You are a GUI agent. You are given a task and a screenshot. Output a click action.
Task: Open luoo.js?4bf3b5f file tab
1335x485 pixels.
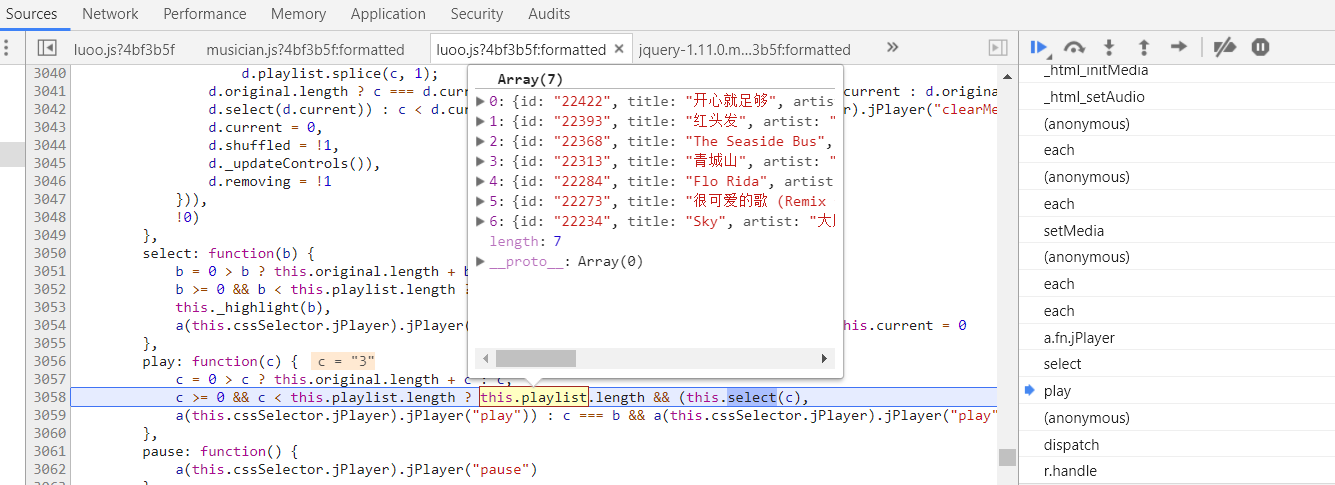[x=124, y=49]
